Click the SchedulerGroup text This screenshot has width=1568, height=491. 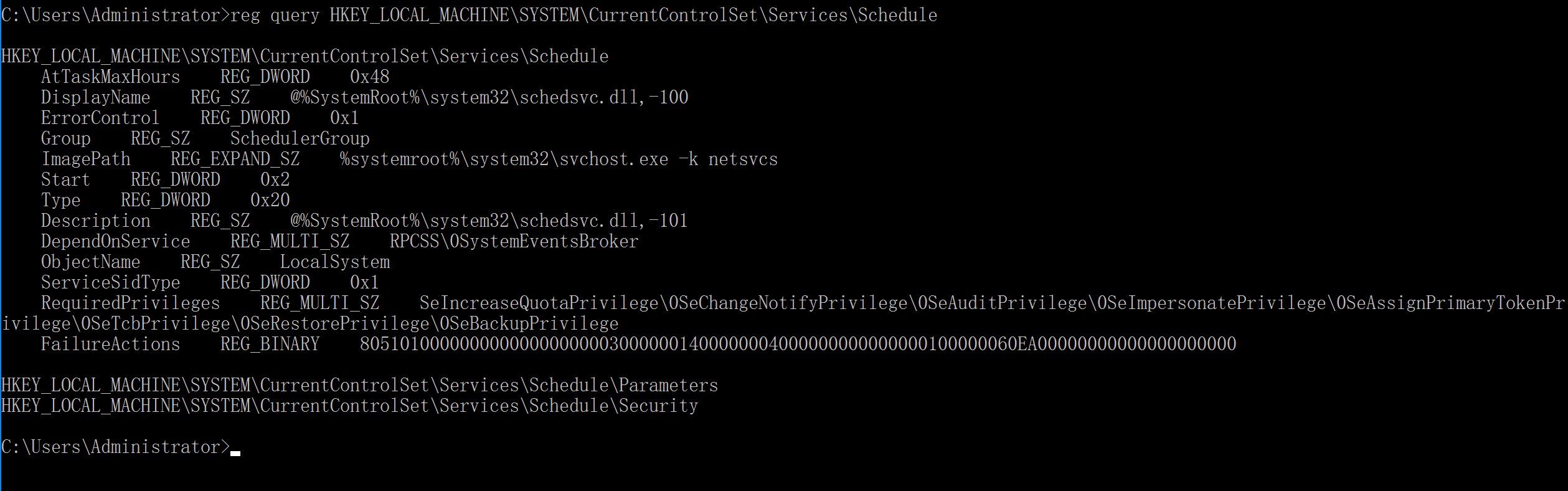click(x=300, y=139)
